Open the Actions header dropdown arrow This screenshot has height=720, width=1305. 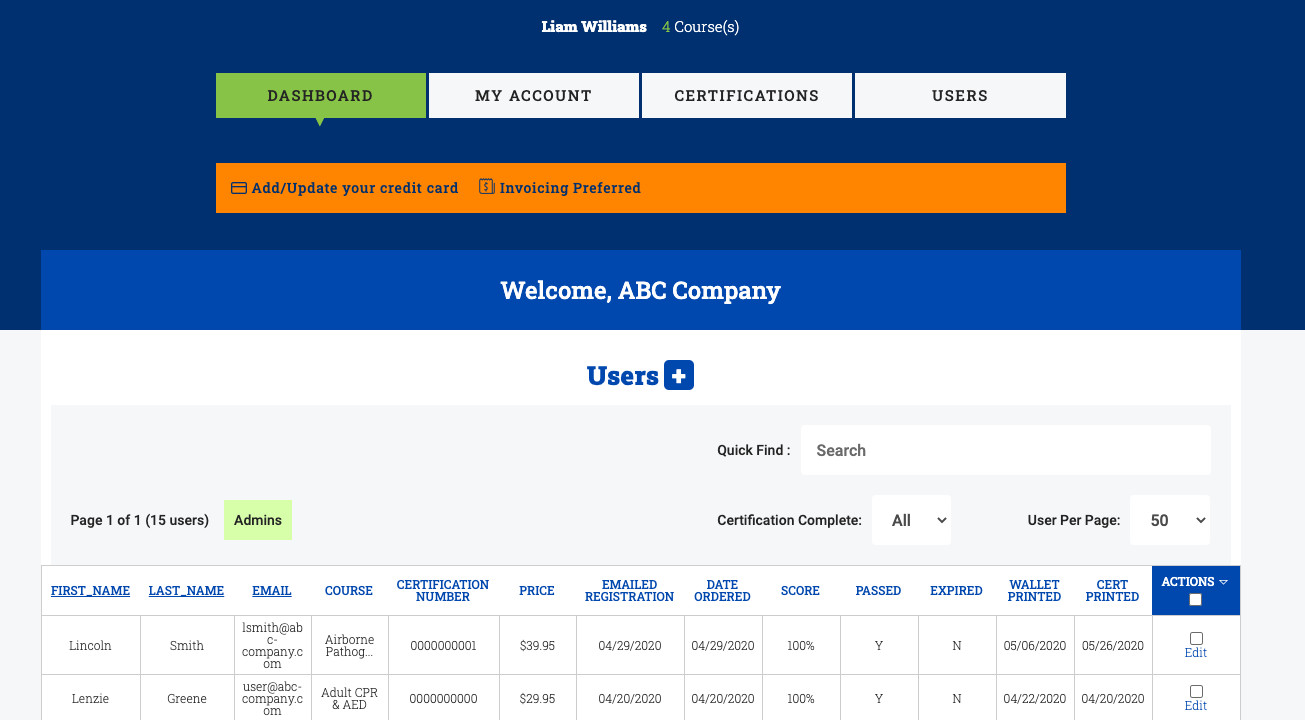[x=1224, y=581]
